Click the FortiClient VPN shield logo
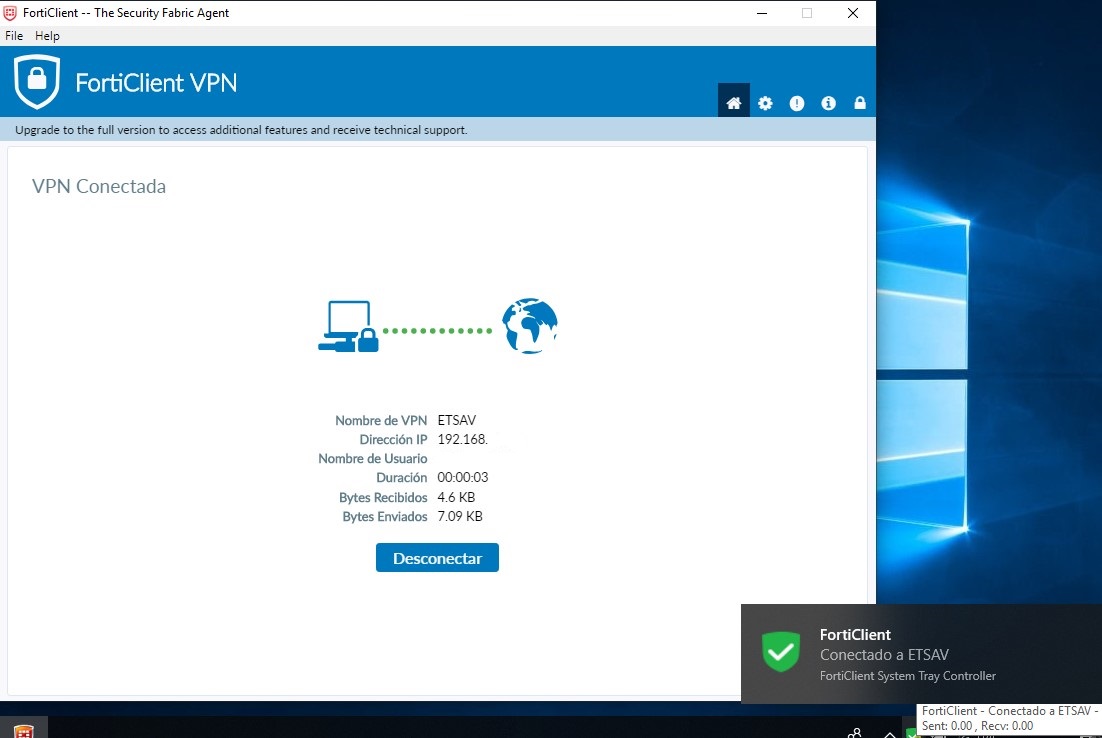 click(37, 82)
